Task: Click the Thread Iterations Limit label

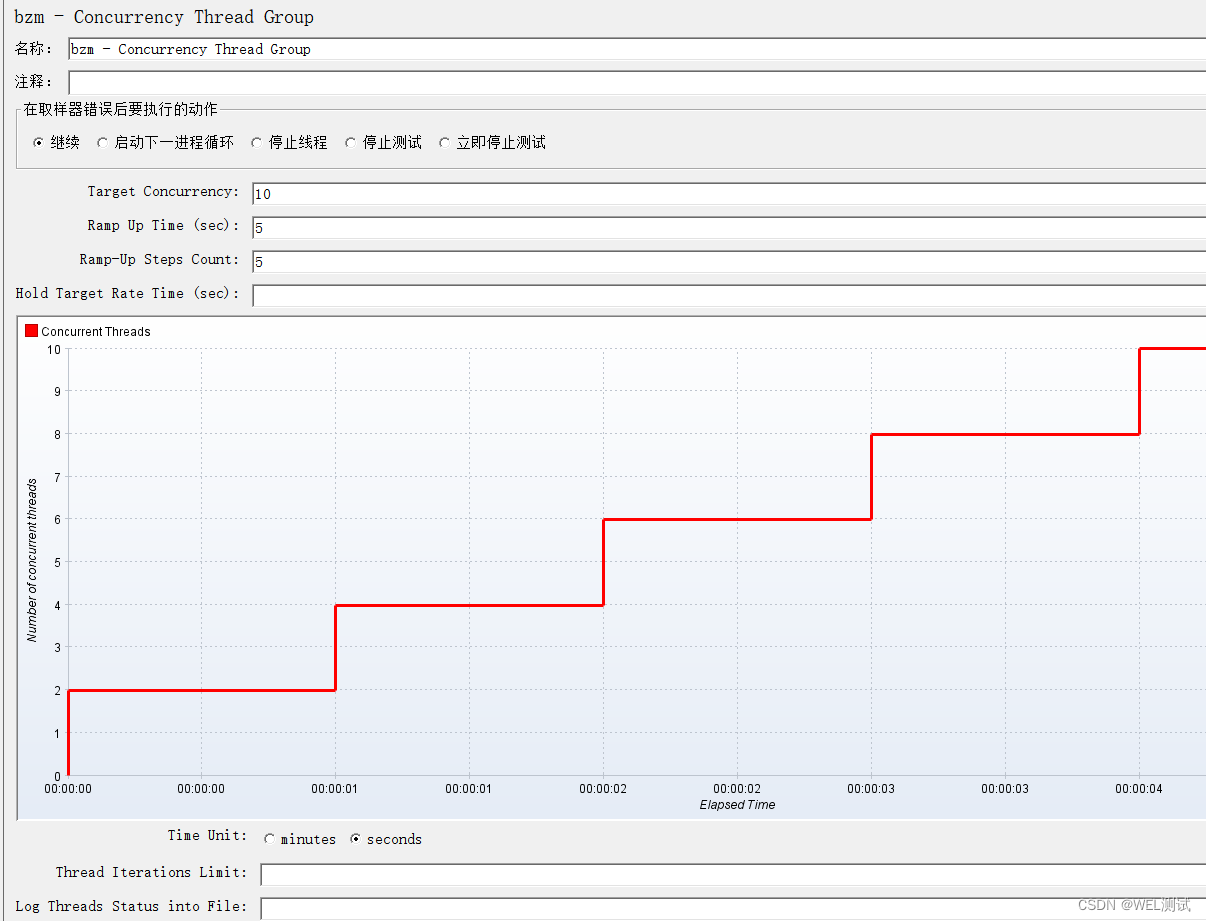Action: (x=151, y=872)
